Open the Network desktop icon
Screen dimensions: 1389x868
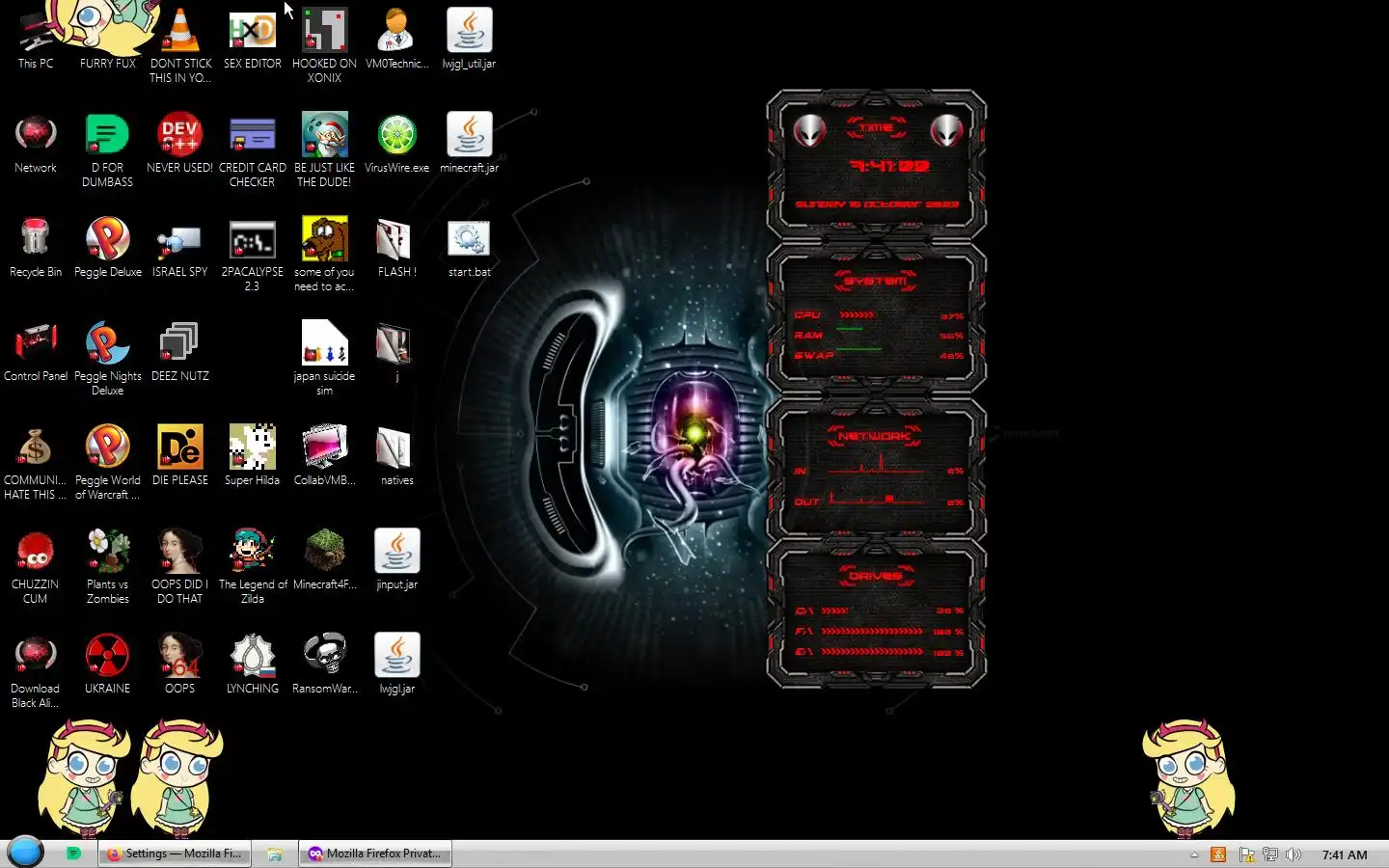(x=36, y=143)
